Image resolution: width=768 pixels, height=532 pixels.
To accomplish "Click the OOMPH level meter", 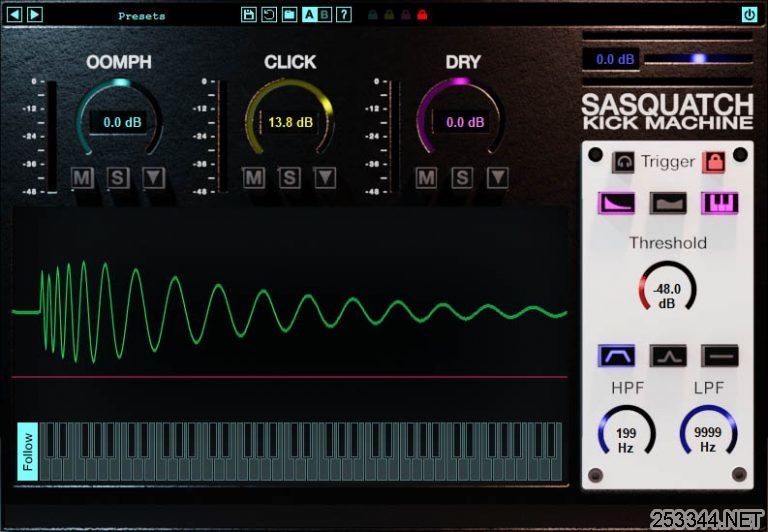I will [x=51, y=137].
